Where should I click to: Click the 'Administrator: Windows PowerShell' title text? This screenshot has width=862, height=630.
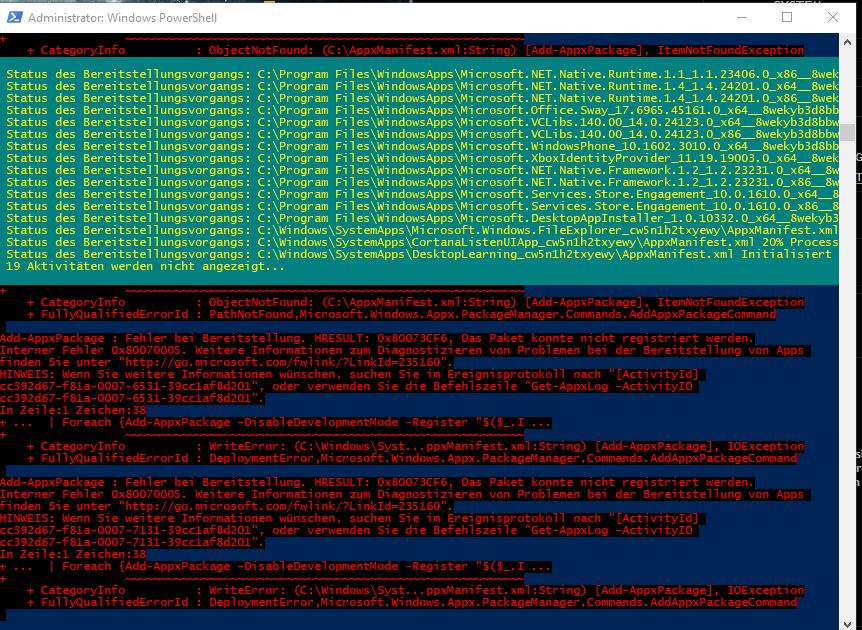pyautogui.click(x=122, y=18)
